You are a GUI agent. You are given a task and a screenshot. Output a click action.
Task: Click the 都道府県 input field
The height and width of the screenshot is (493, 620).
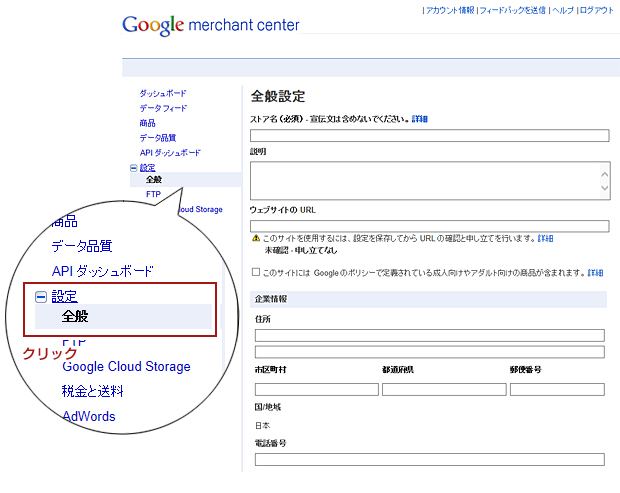(x=444, y=389)
